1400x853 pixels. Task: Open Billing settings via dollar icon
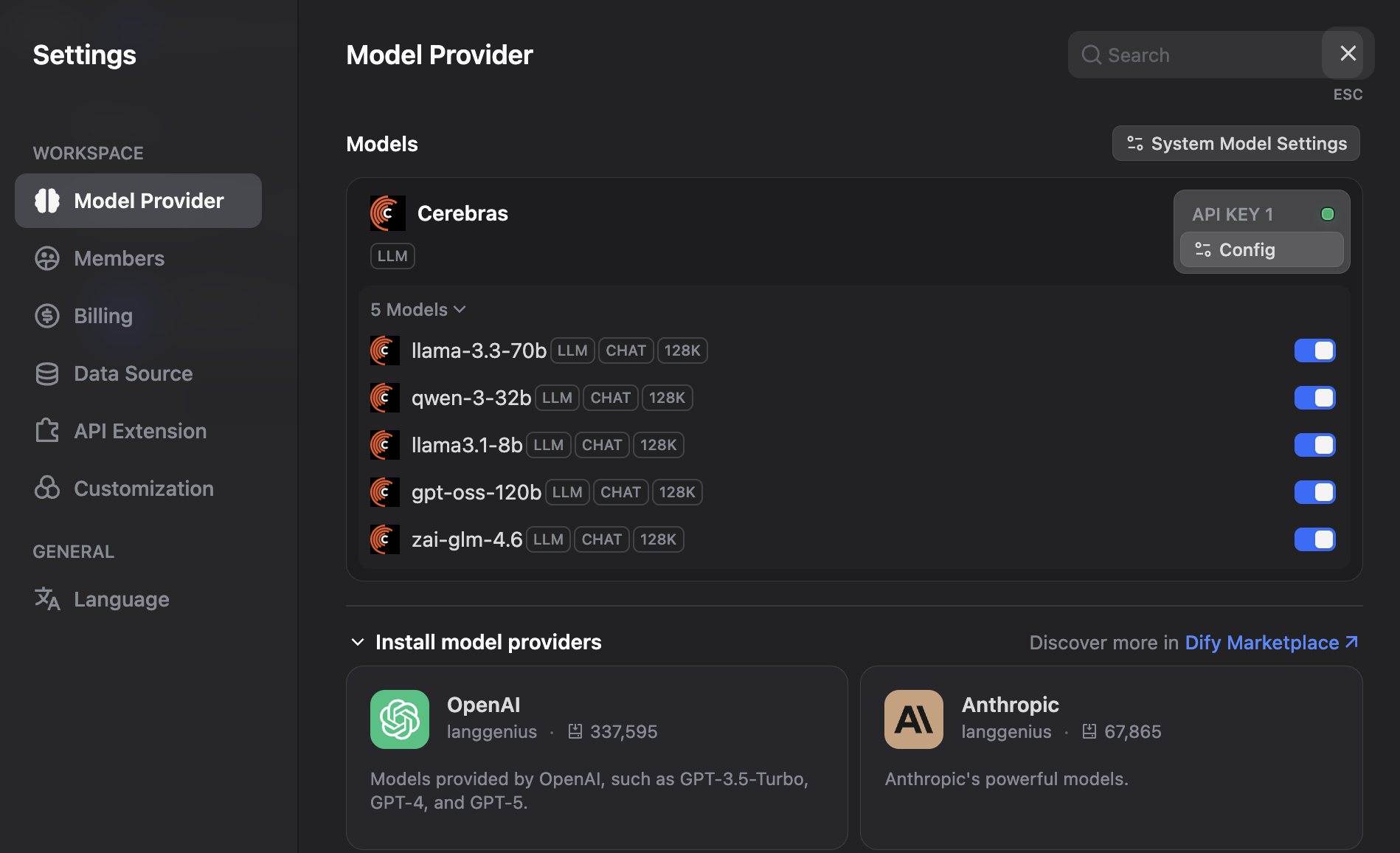(x=46, y=315)
